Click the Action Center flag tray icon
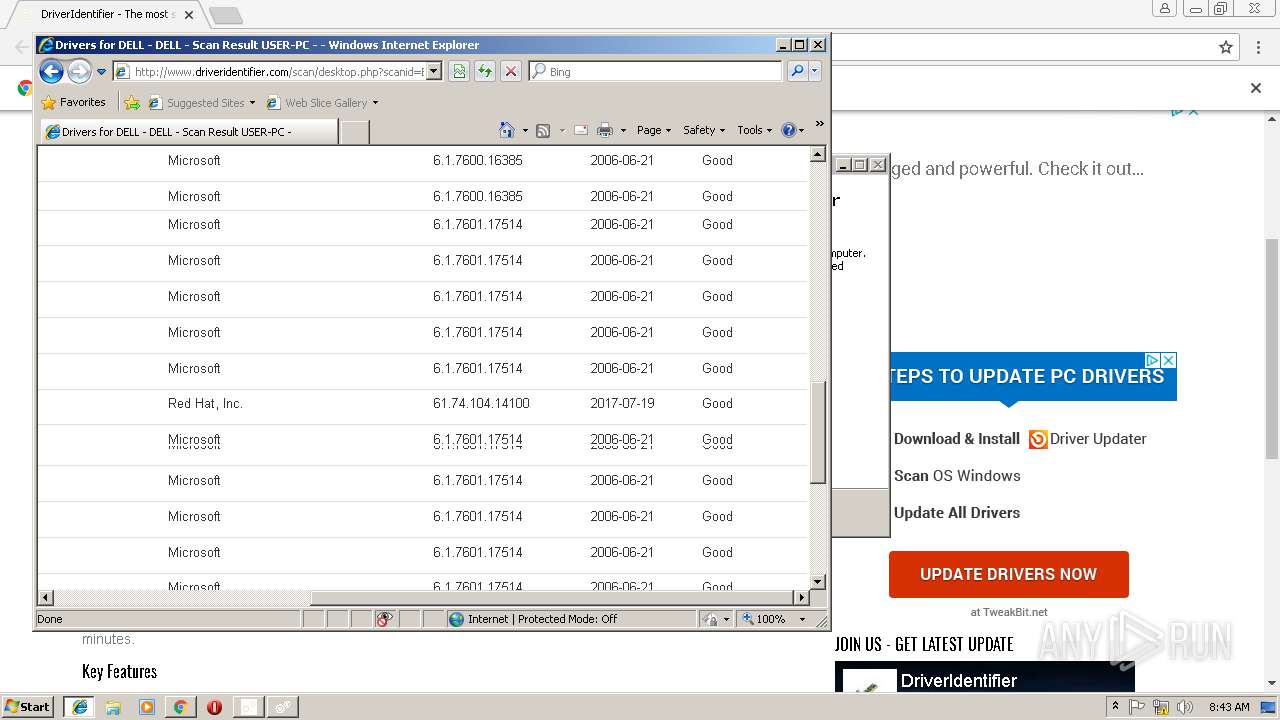Screen dimensions: 1280x720 point(1137,707)
